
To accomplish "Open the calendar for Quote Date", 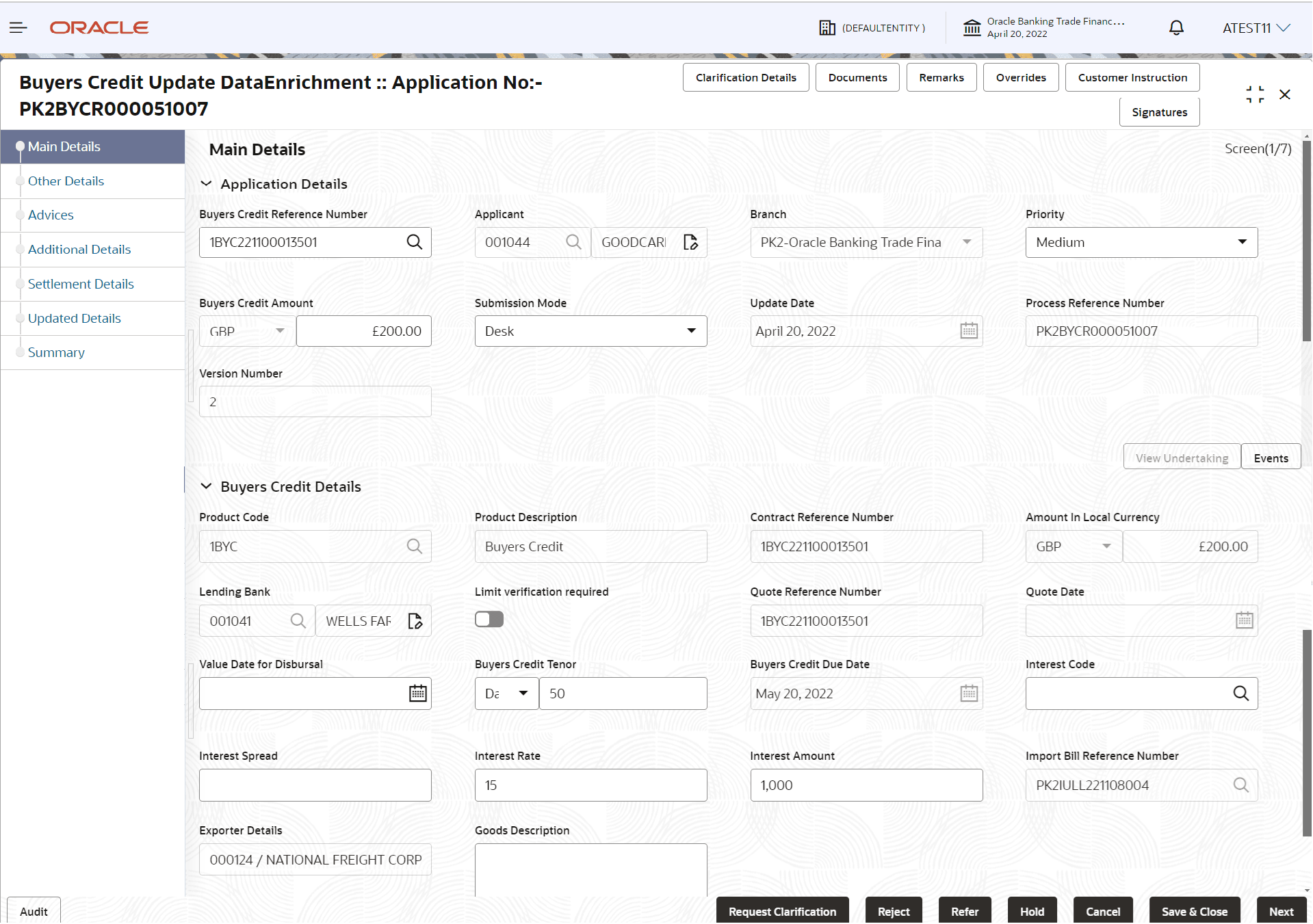I will tap(1244, 620).
